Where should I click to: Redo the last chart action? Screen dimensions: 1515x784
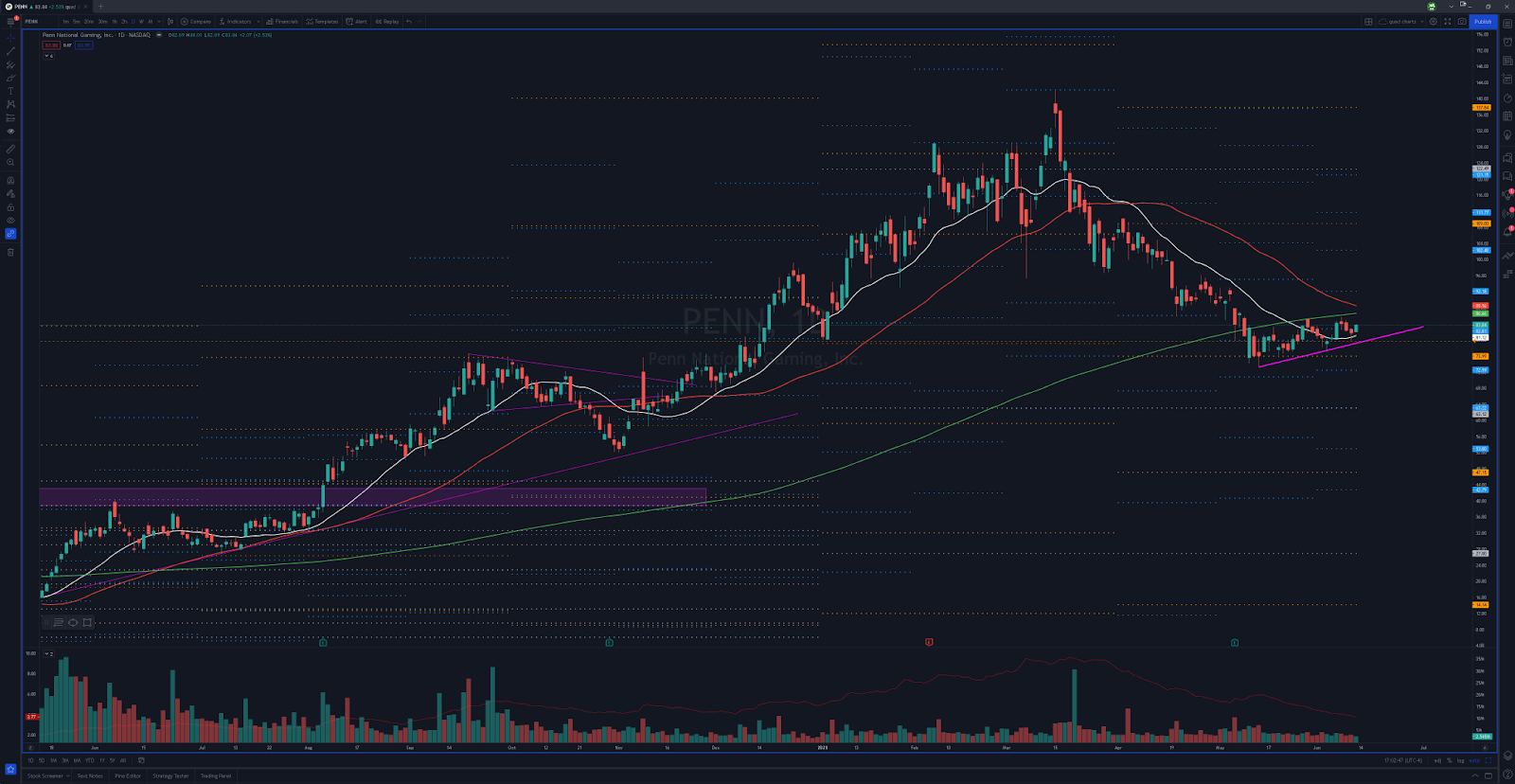[419, 21]
